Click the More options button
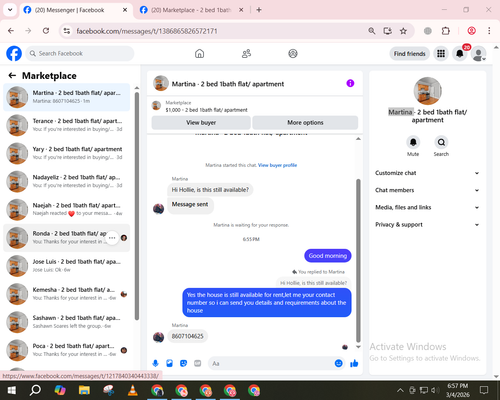The height and width of the screenshot is (400, 500). pyautogui.click(x=305, y=123)
